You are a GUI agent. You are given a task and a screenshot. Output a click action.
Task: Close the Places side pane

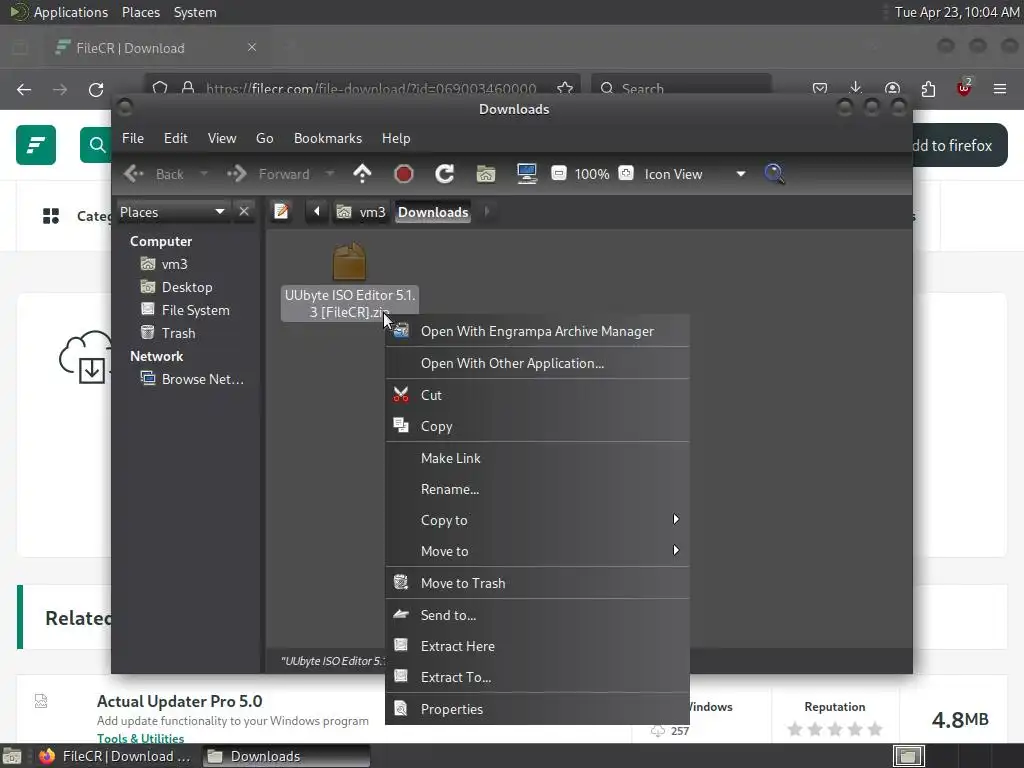tap(244, 212)
